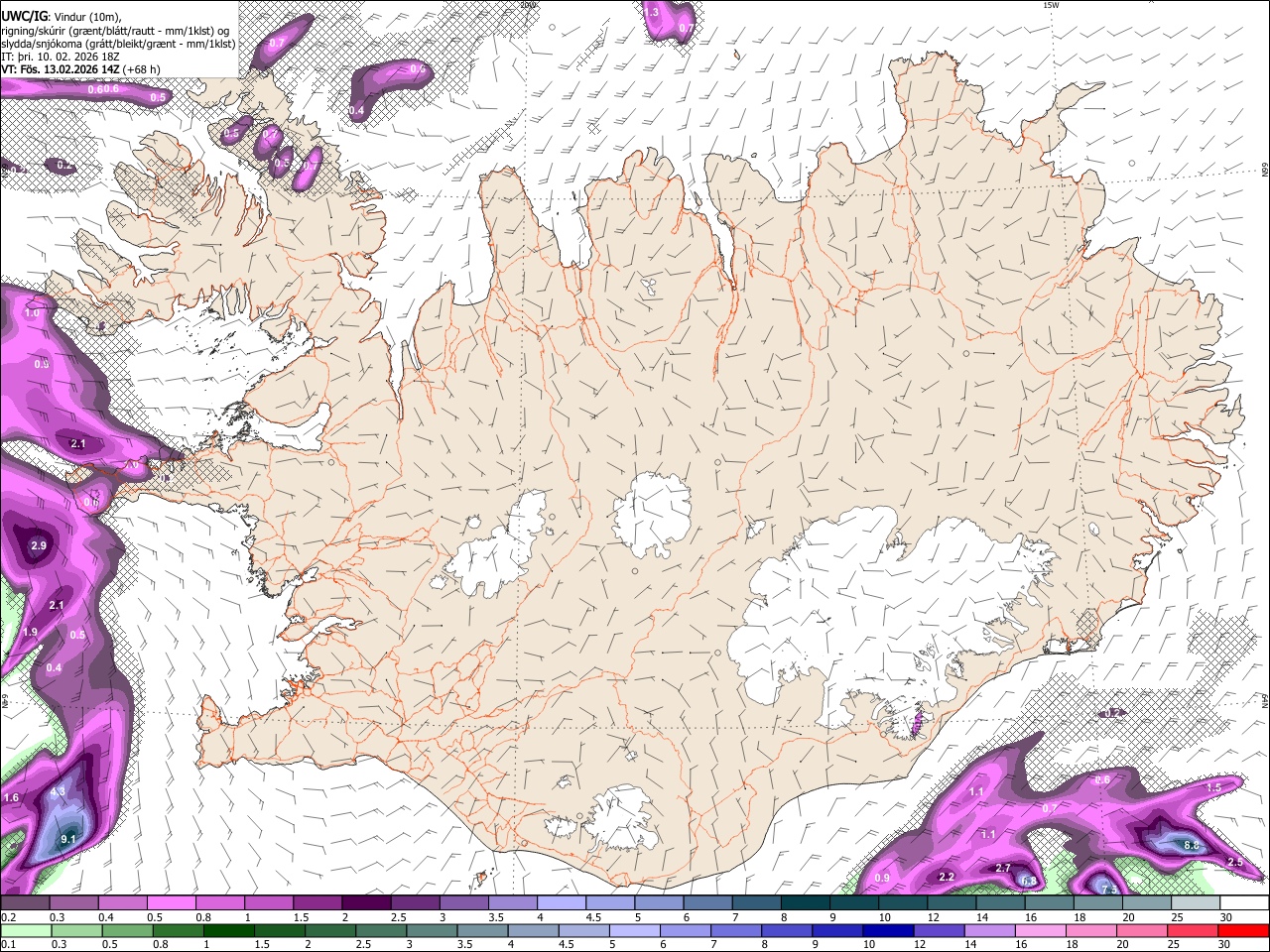Select the first pale green rain-scale swatch

pos(24,930)
